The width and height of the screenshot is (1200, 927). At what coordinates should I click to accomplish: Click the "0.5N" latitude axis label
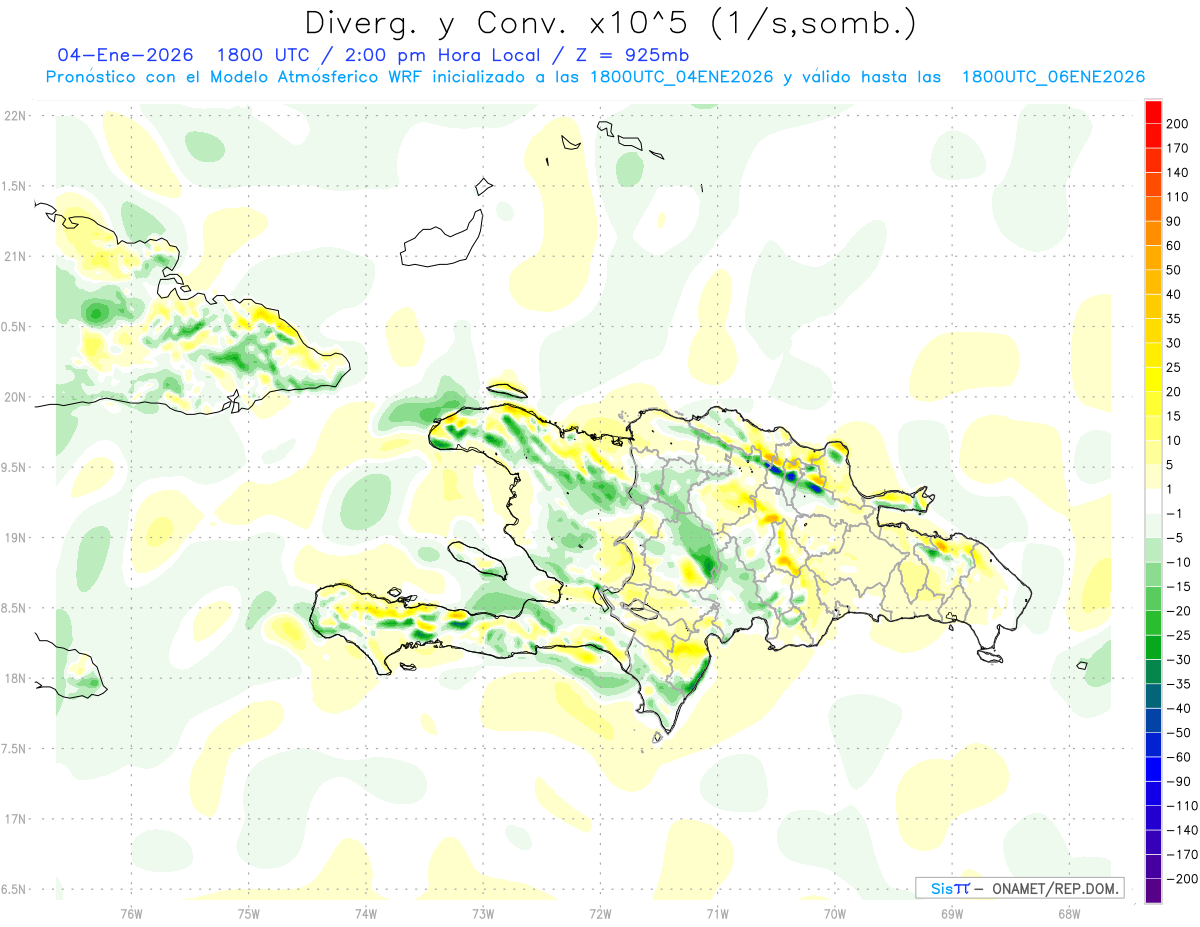15,326
